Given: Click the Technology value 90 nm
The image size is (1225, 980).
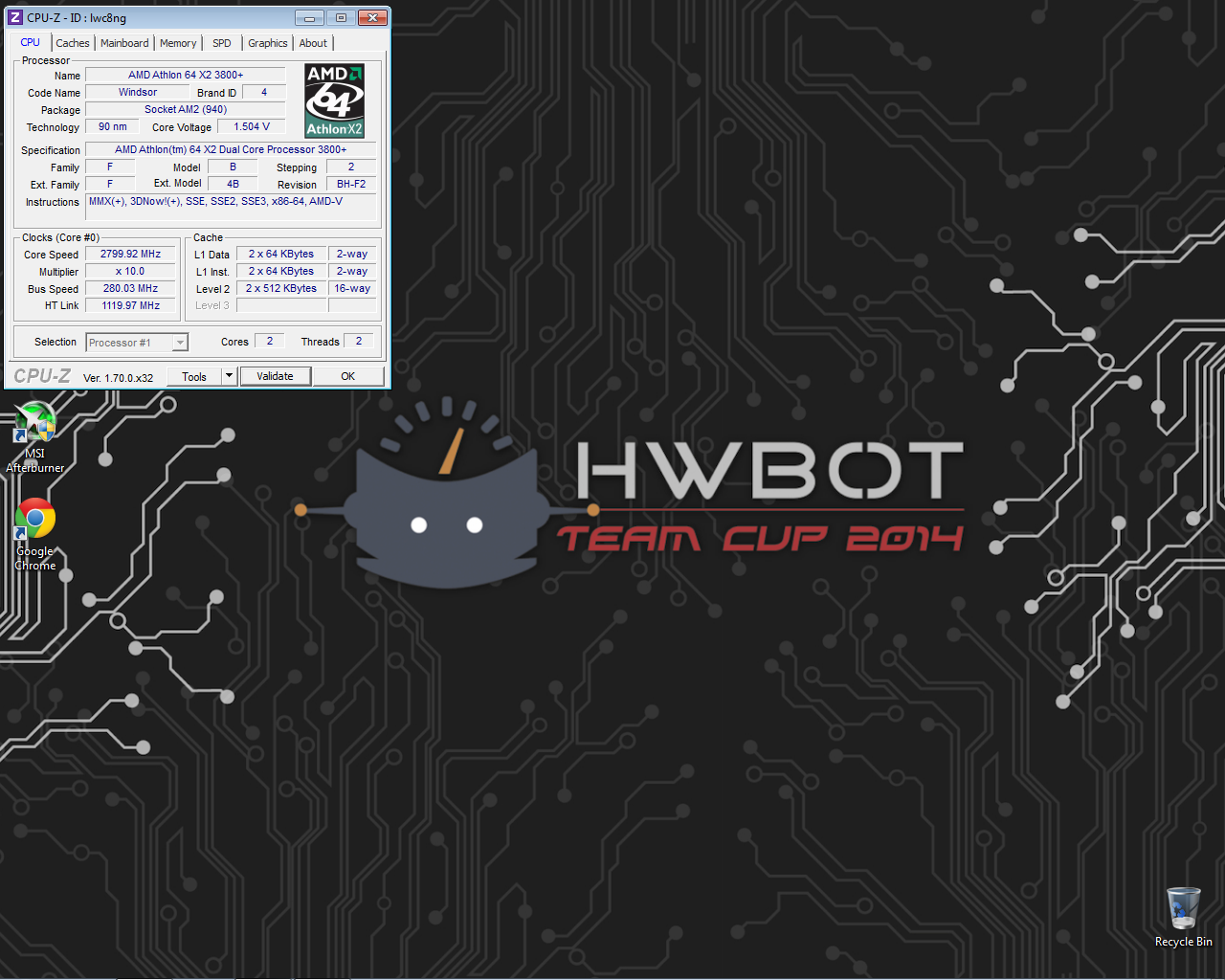Looking at the screenshot, I should [x=112, y=126].
